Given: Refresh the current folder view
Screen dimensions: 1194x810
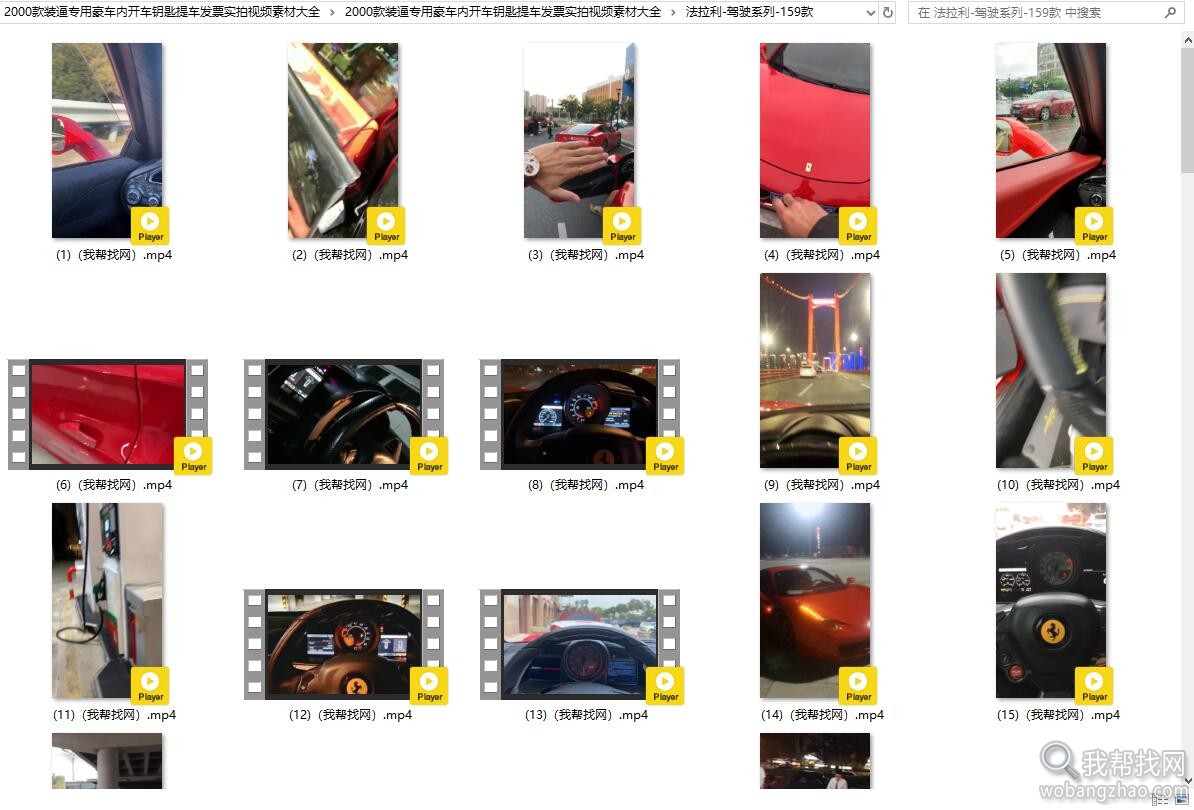Looking at the screenshot, I should pos(888,12).
